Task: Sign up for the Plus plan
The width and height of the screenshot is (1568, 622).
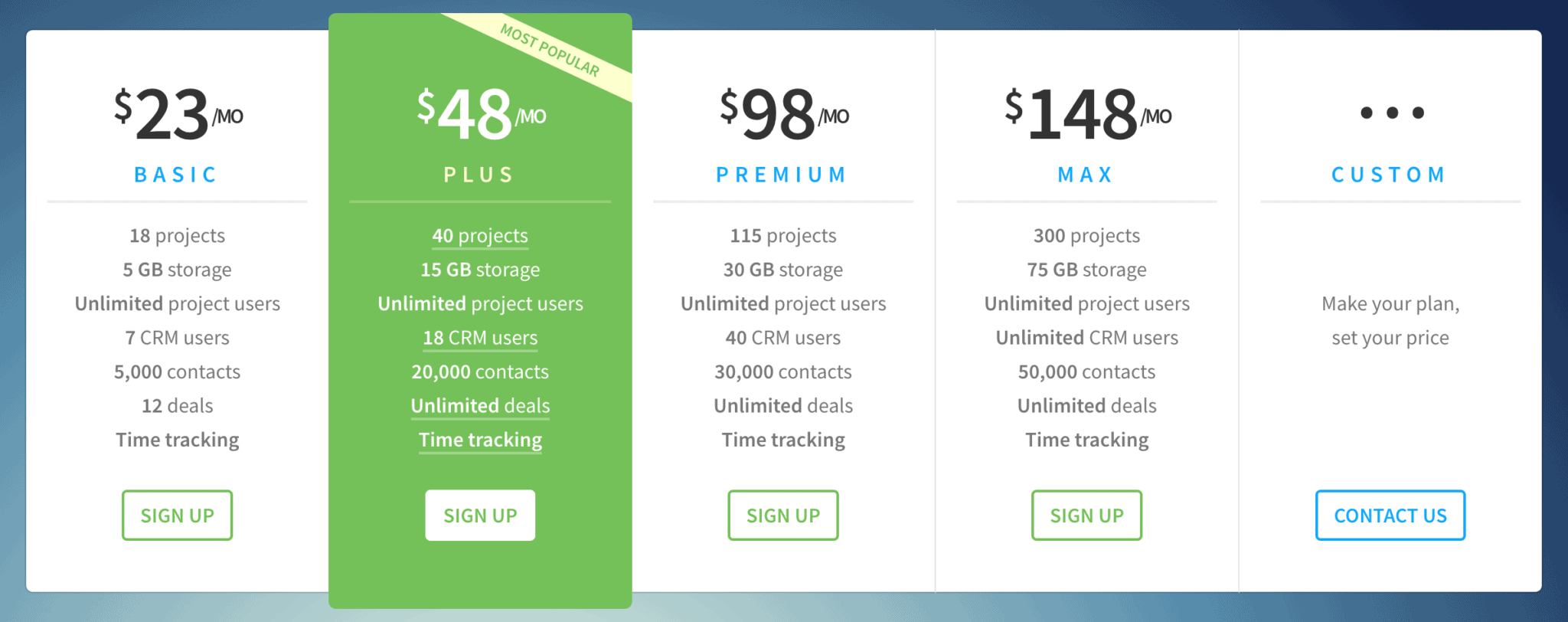Action: [x=480, y=516]
